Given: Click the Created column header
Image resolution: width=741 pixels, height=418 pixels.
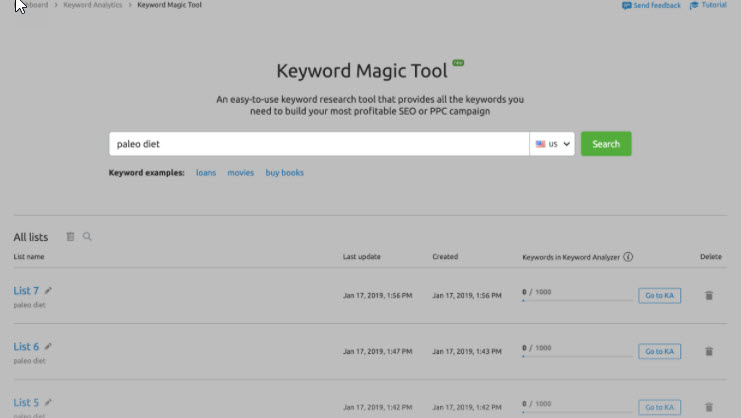Looking at the screenshot, I should (x=445, y=256).
